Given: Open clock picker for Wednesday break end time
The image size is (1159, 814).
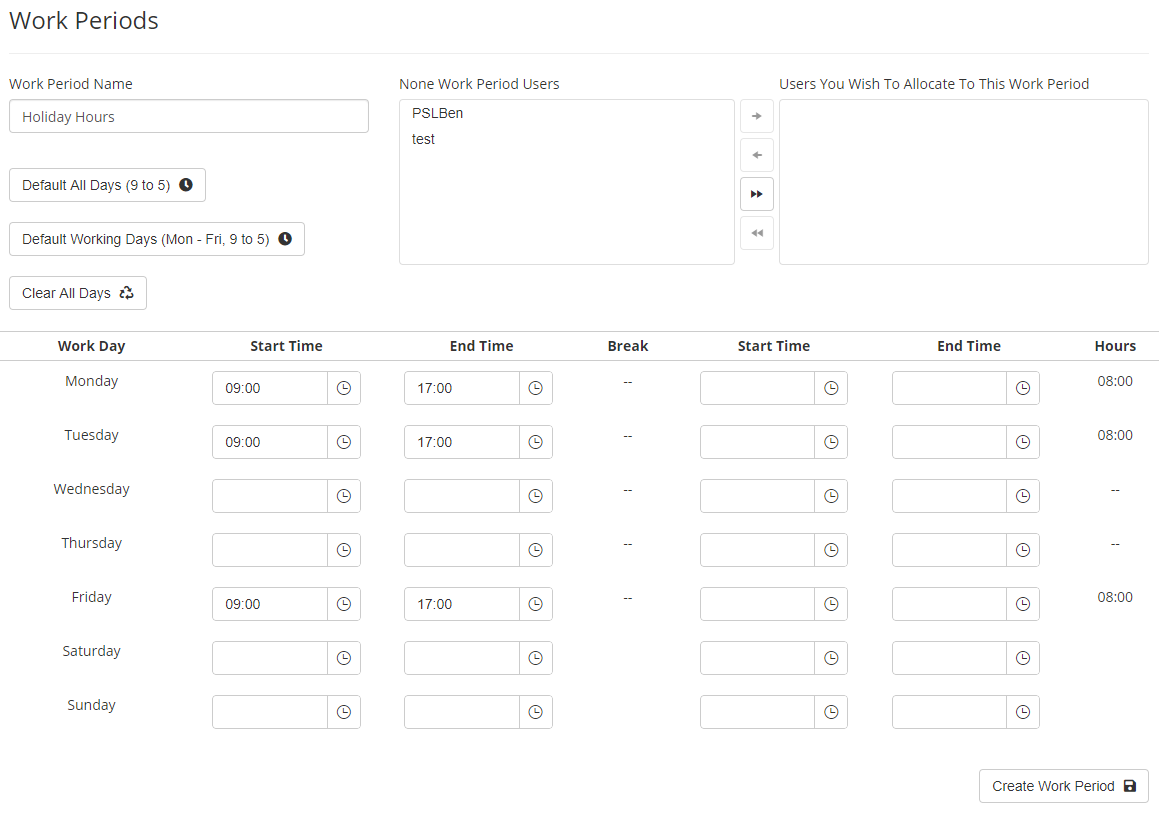Looking at the screenshot, I should tap(1023, 496).
